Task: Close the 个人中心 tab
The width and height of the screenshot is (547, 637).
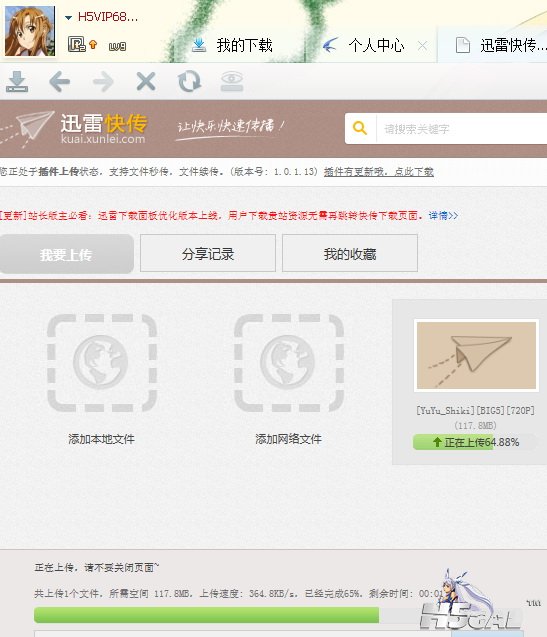Action: point(422,46)
